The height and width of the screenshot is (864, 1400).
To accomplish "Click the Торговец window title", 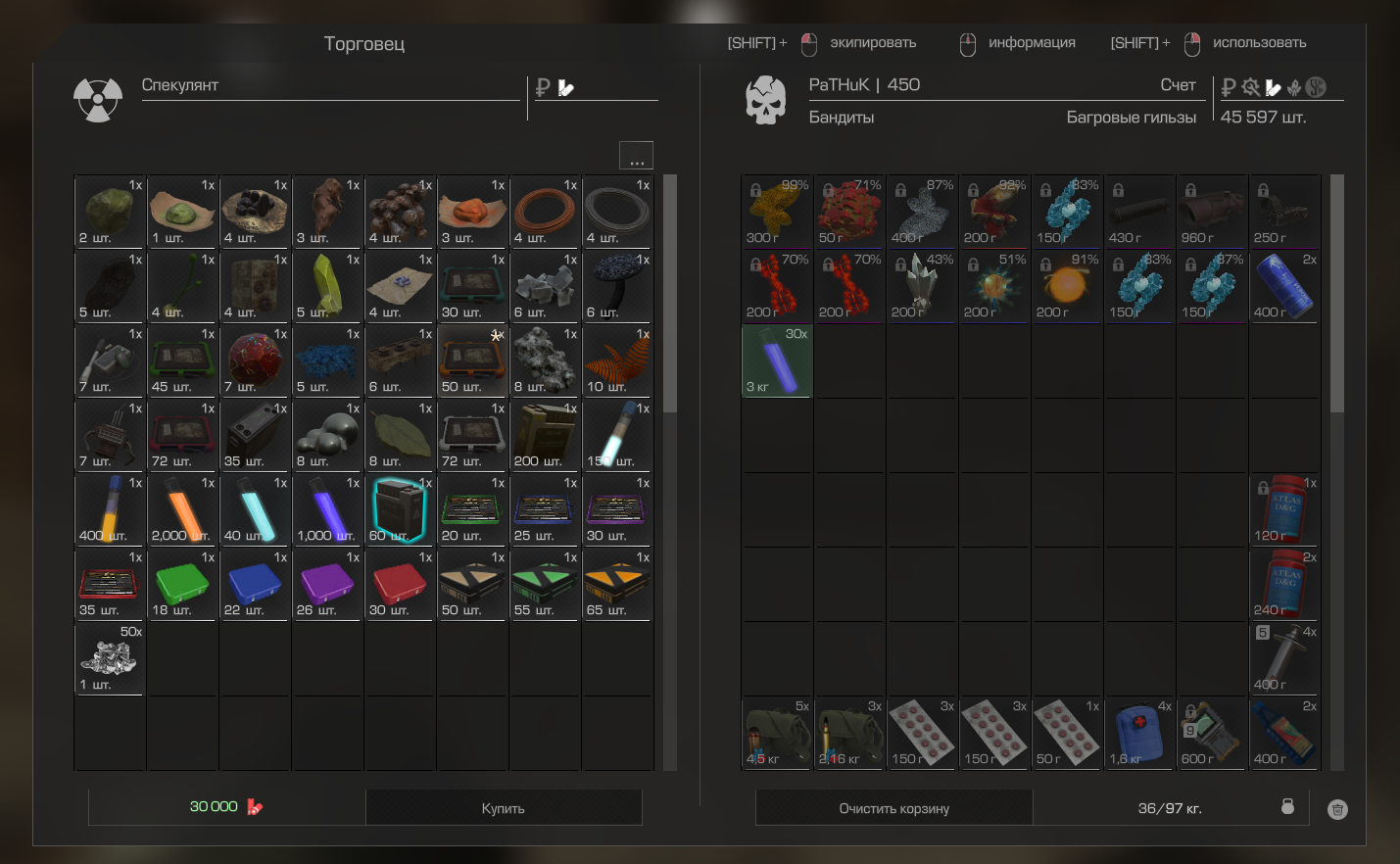I will click(364, 44).
